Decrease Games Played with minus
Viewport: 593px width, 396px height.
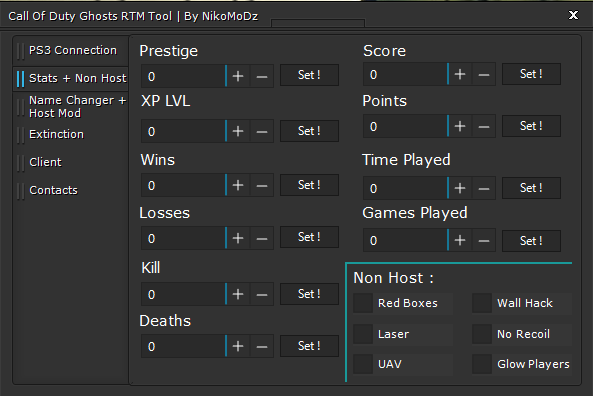(484, 240)
